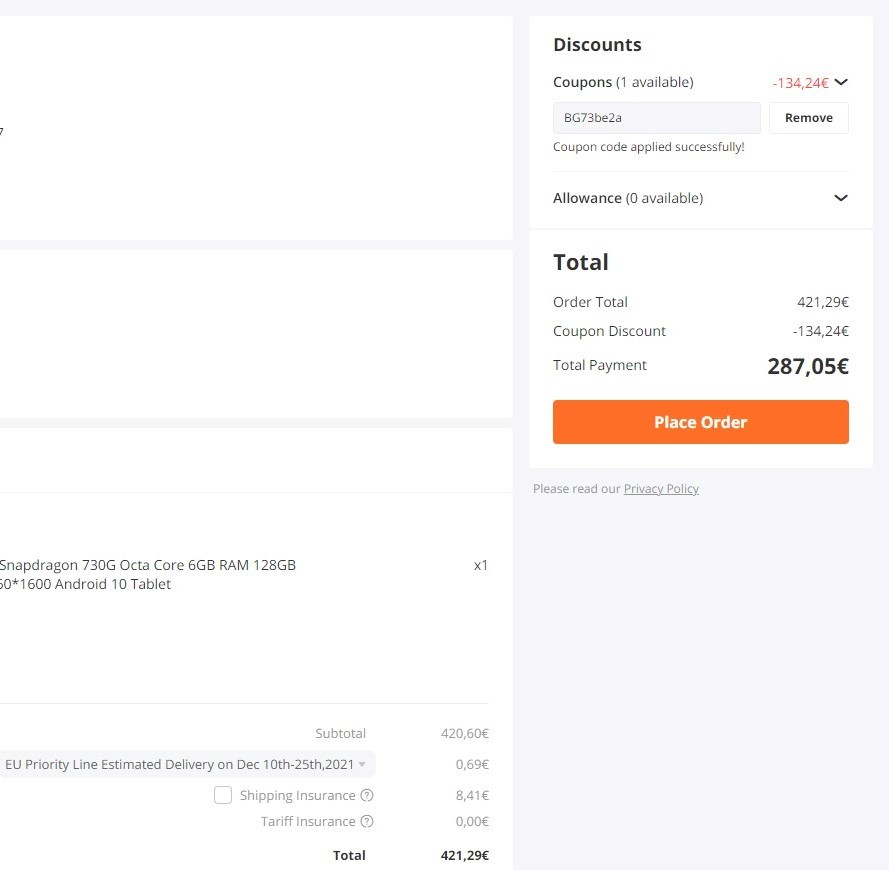Click the Total Payment amount 287,05€
This screenshot has width=889, height=870.
click(x=808, y=366)
